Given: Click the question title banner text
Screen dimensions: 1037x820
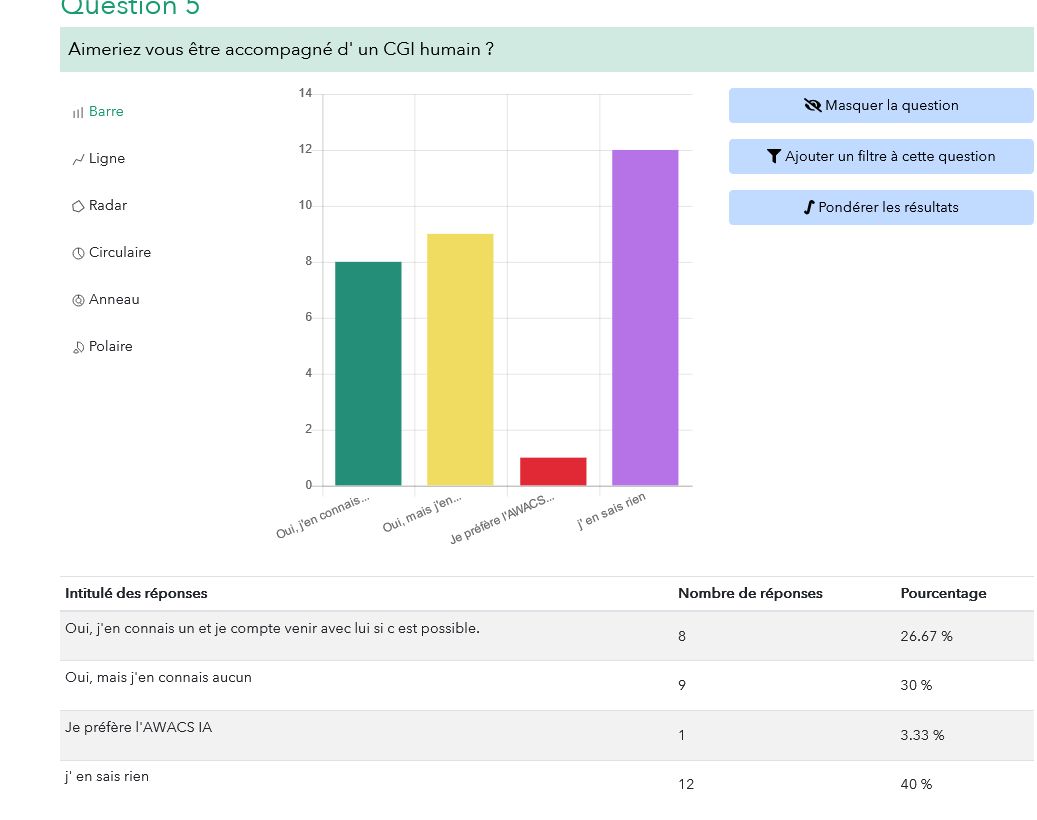Looking at the screenshot, I should point(281,50).
